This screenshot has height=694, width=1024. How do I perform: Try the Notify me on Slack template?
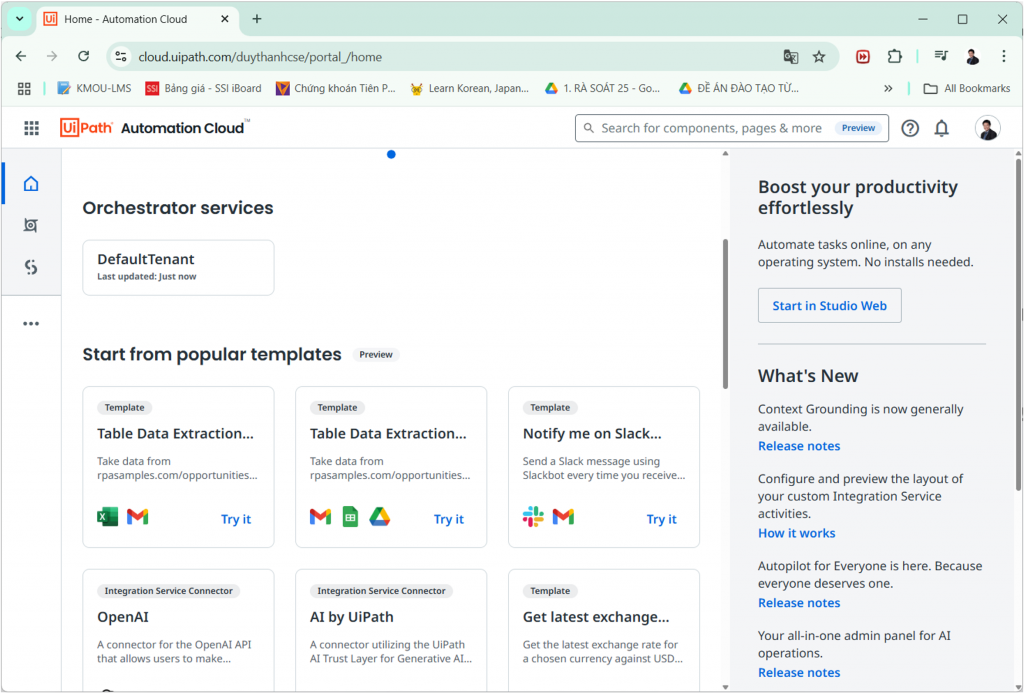662,519
